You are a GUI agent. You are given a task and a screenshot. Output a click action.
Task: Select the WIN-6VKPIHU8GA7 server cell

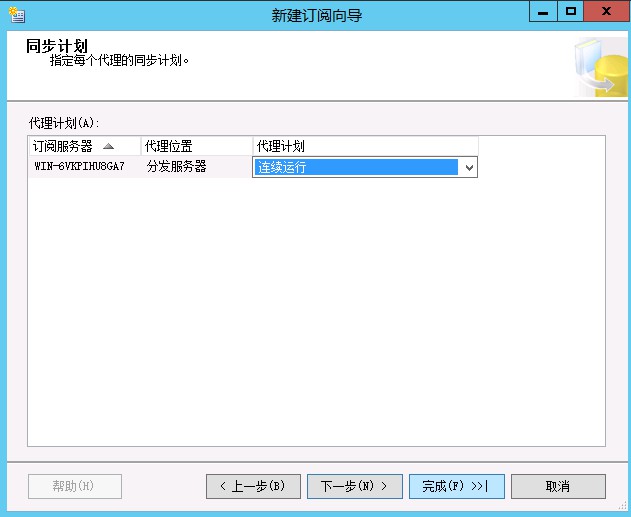point(80,167)
